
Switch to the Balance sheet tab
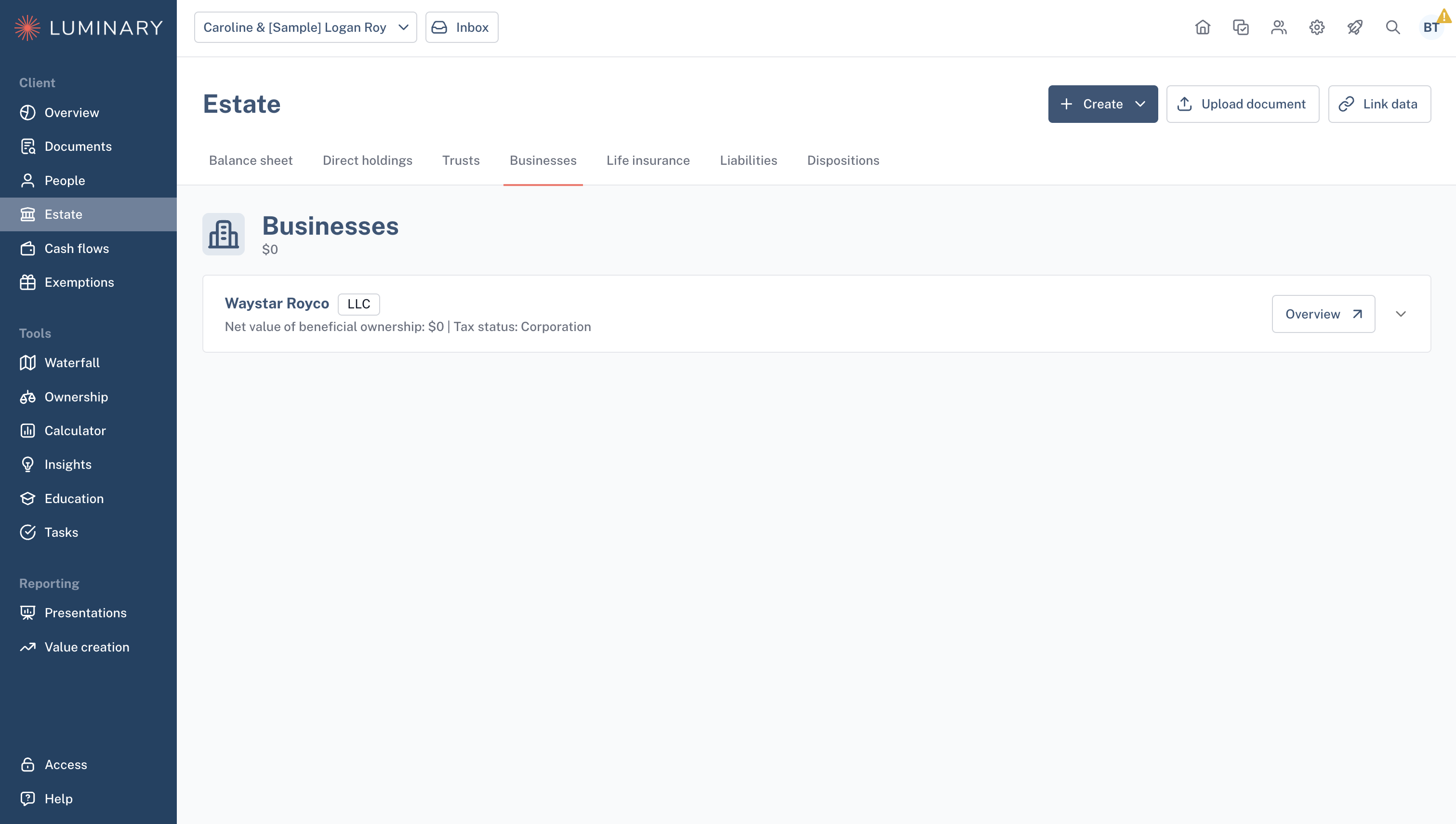point(251,161)
